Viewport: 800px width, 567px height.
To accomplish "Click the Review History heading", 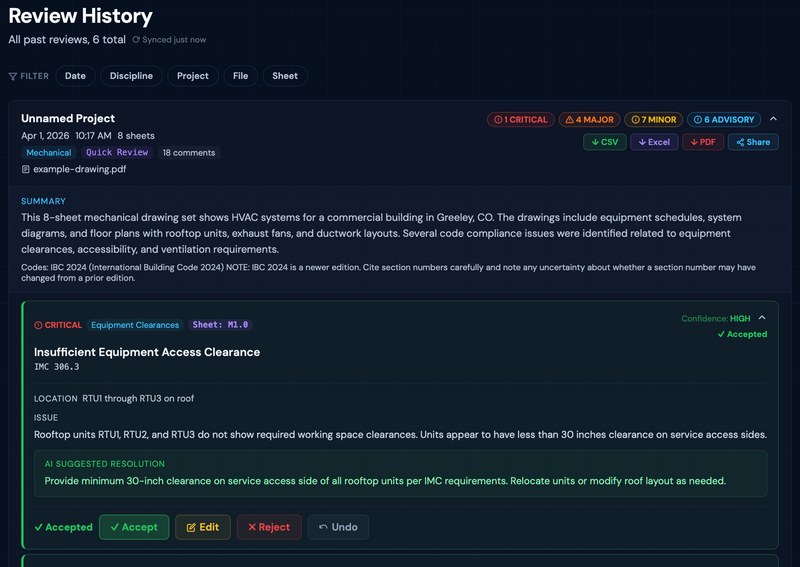I will pyautogui.click(x=81, y=16).
